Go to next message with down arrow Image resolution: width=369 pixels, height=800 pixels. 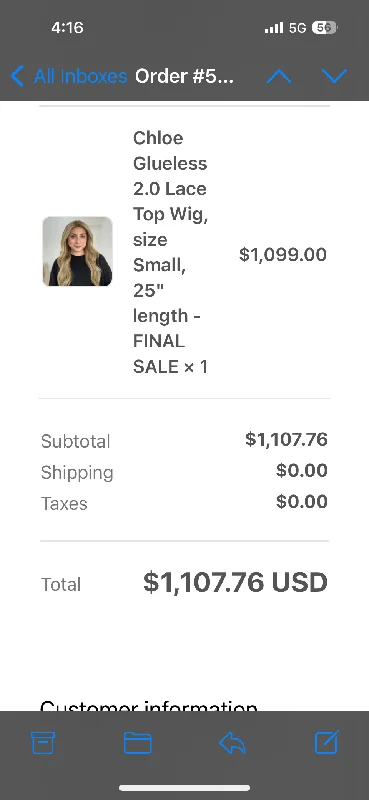point(334,77)
